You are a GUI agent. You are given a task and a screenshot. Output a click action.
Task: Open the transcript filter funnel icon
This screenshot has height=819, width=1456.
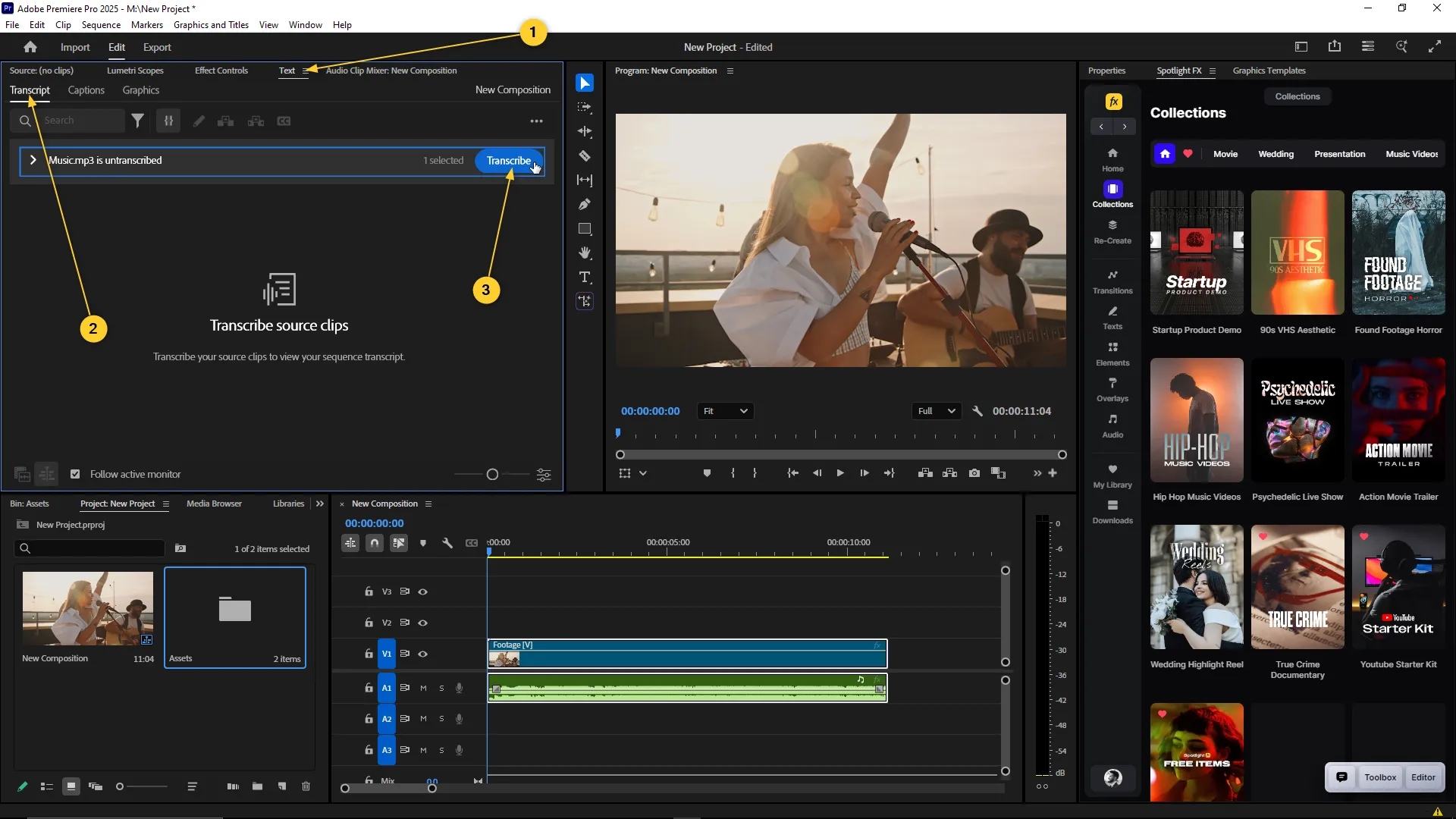tap(137, 121)
